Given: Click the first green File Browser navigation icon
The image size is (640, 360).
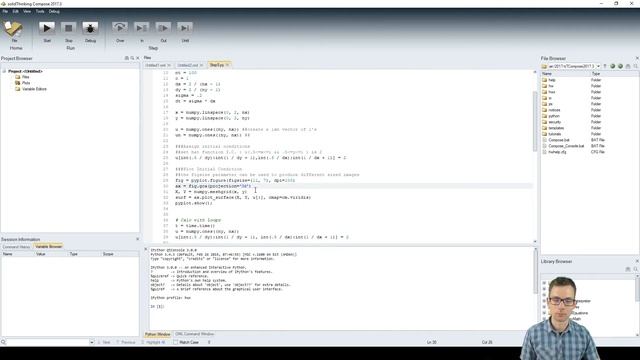Looking at the screenshot, I should 612,66.
